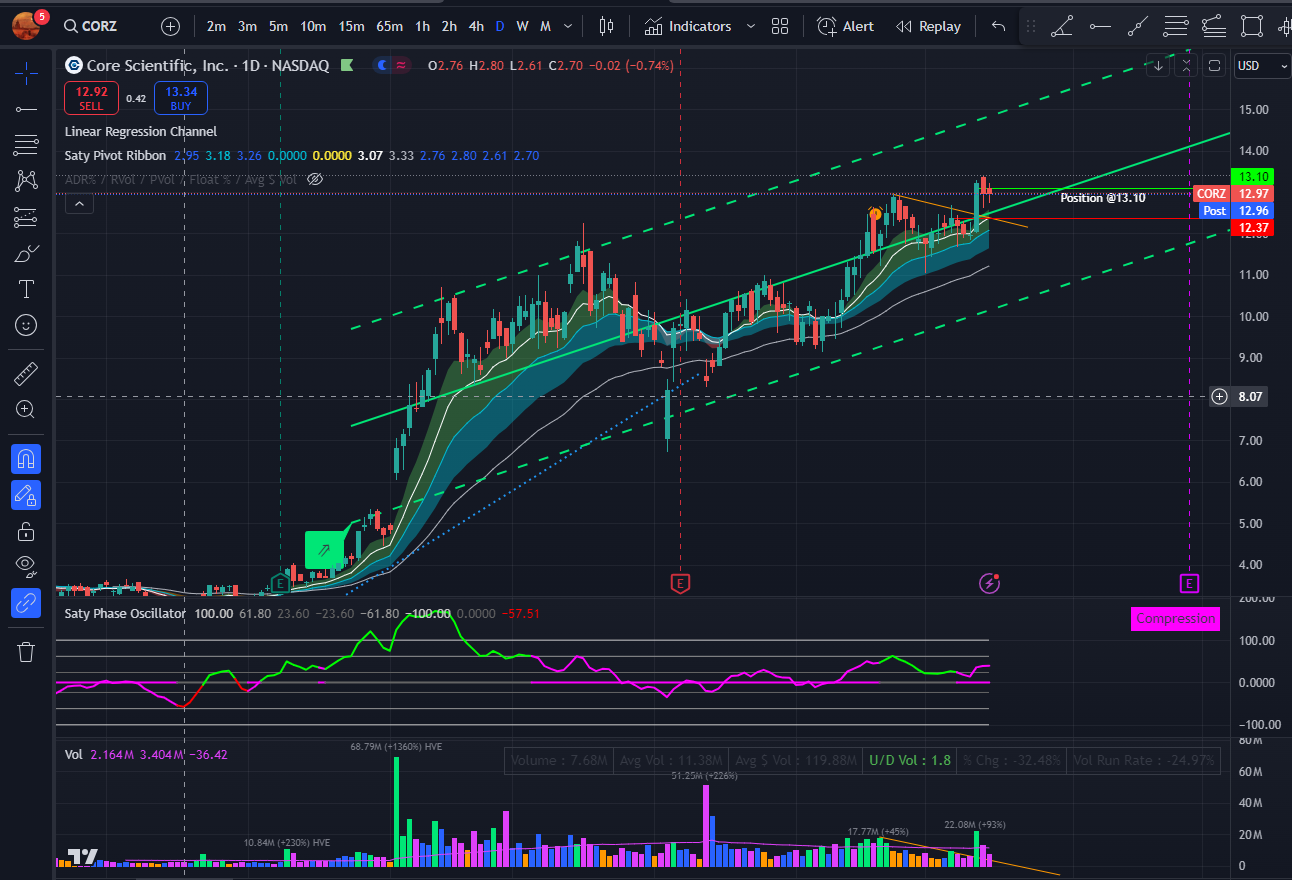Viewport: 1292px width, 880px height.
Task: Toggle the lock all drawings mode
Action: (25, 531)
